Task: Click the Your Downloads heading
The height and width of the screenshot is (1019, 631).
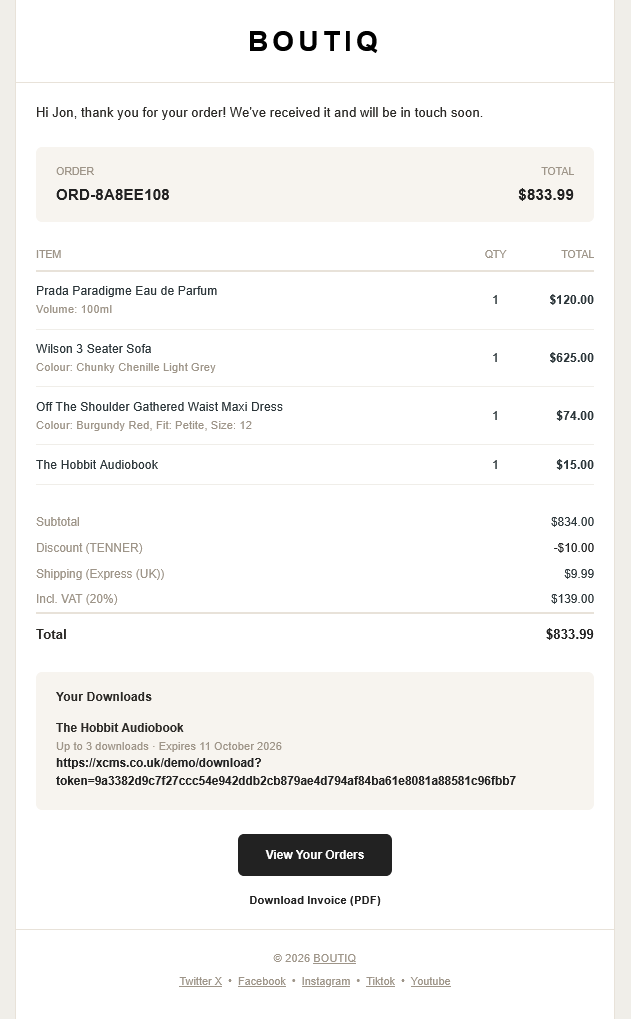Action: click(104, 697)
